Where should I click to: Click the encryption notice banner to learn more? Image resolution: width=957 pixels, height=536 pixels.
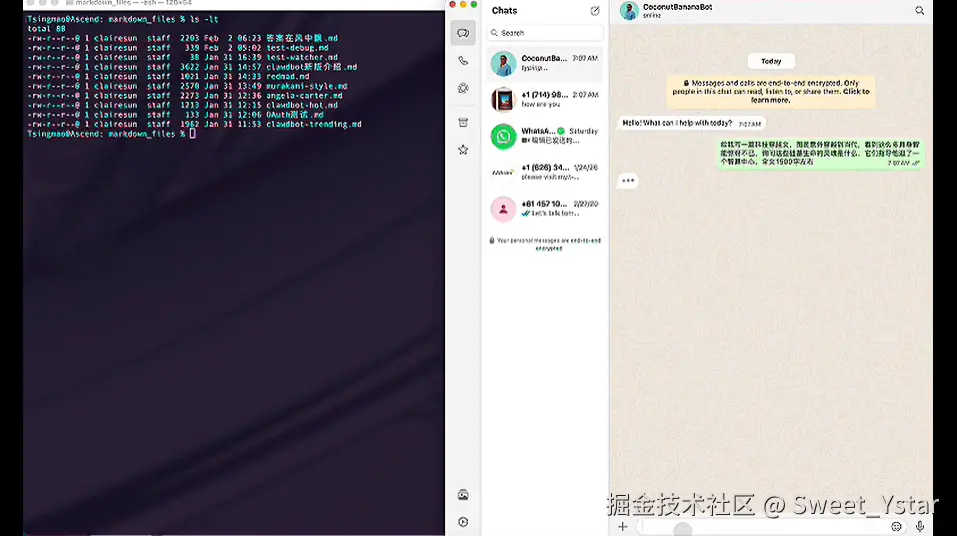pyautogui.click(x=771, y=92)
